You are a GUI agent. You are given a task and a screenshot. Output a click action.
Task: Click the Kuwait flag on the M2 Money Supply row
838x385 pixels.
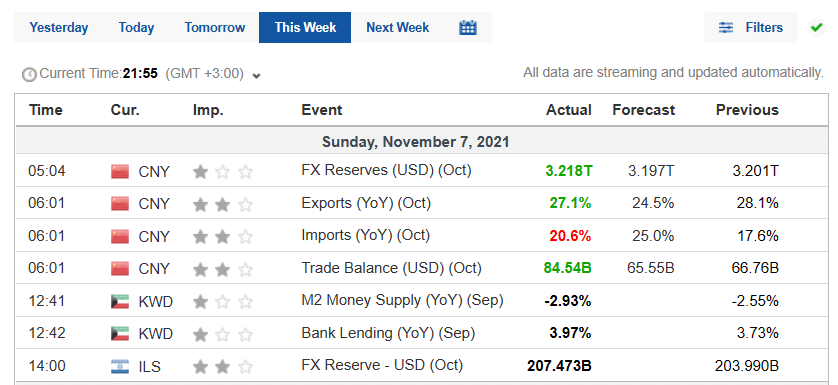coord(120,302)
